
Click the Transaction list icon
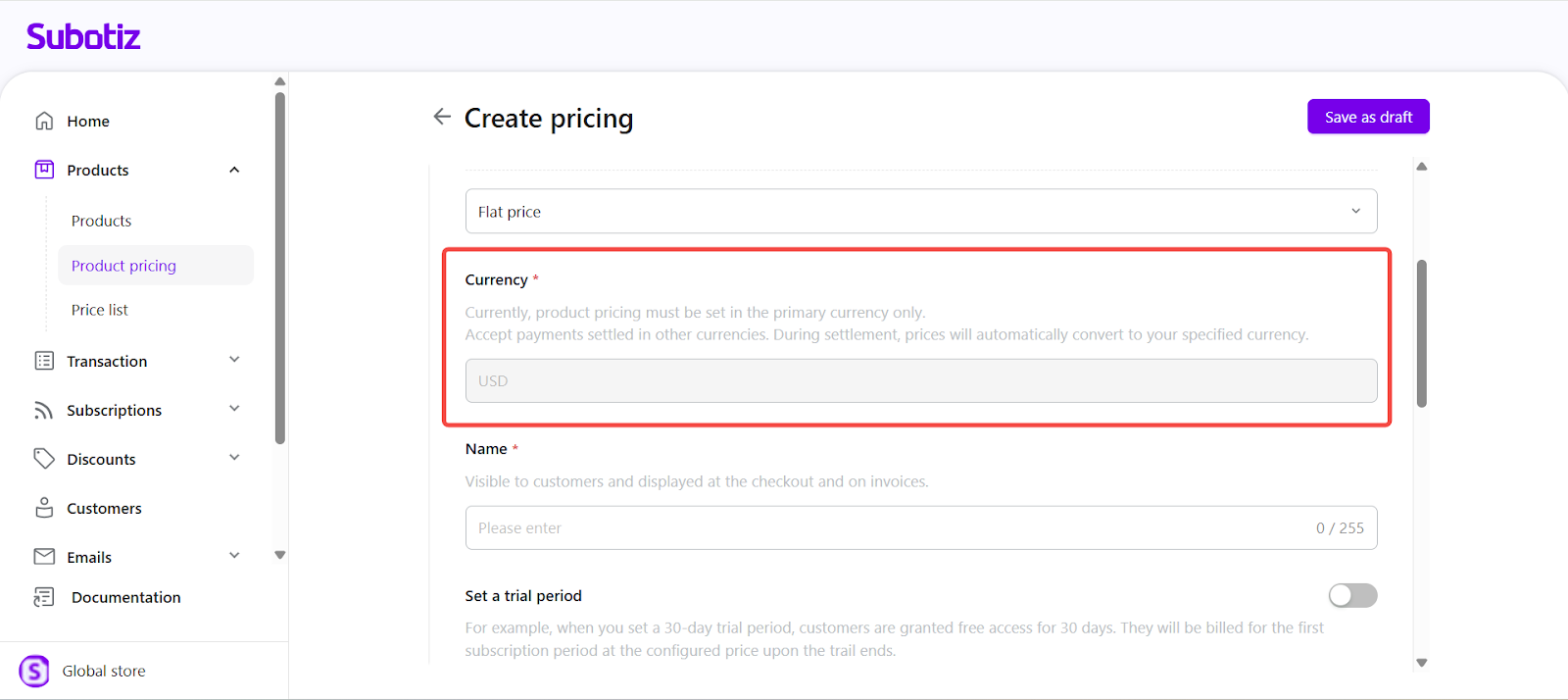(44, 361)
